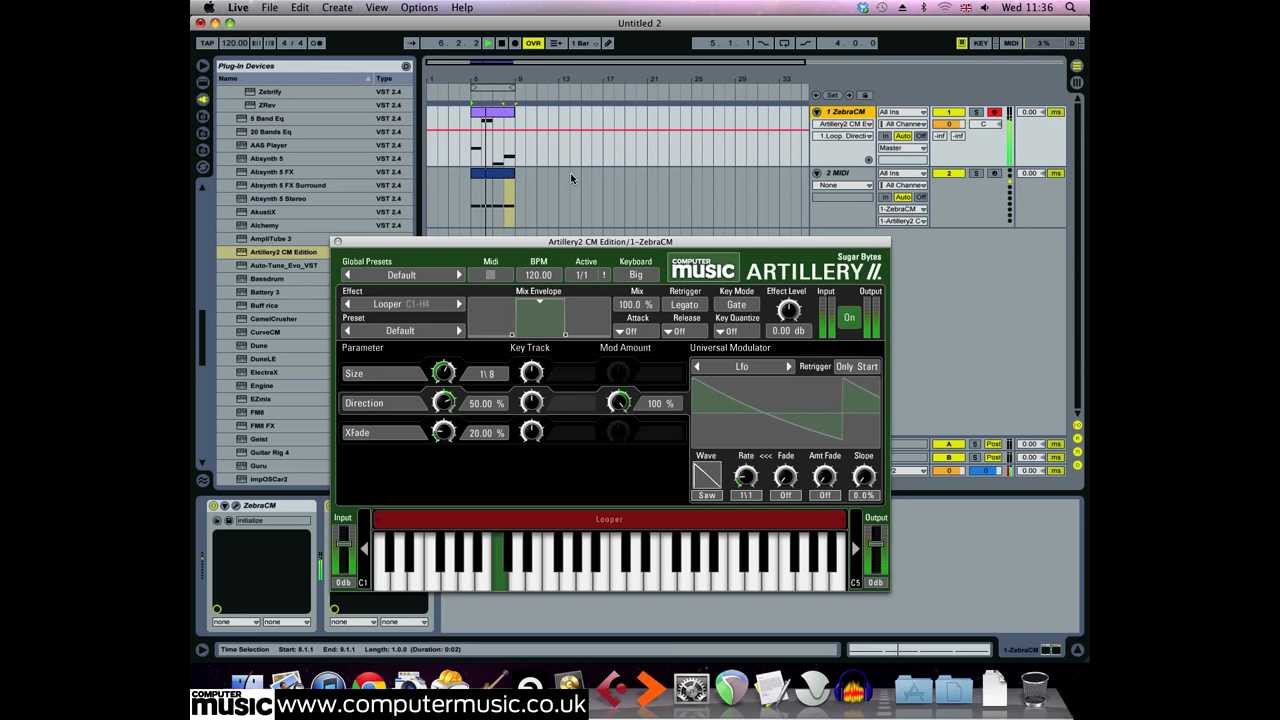Shift the Artillery keyboard range right
The width and height of the screenshot is (1280, 720).
855,548
